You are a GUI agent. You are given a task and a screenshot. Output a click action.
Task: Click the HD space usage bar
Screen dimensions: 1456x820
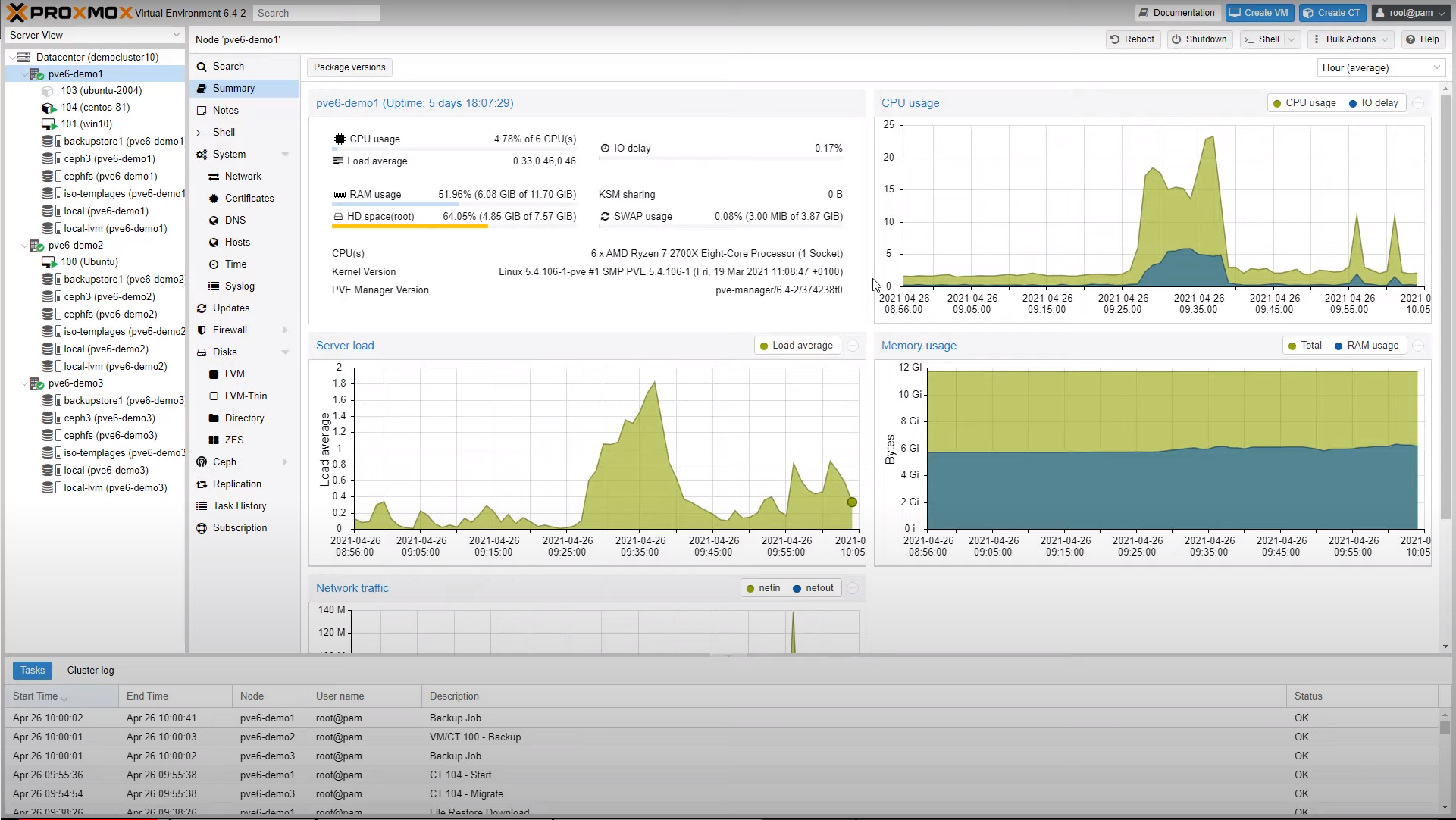(x=409, y=227)
